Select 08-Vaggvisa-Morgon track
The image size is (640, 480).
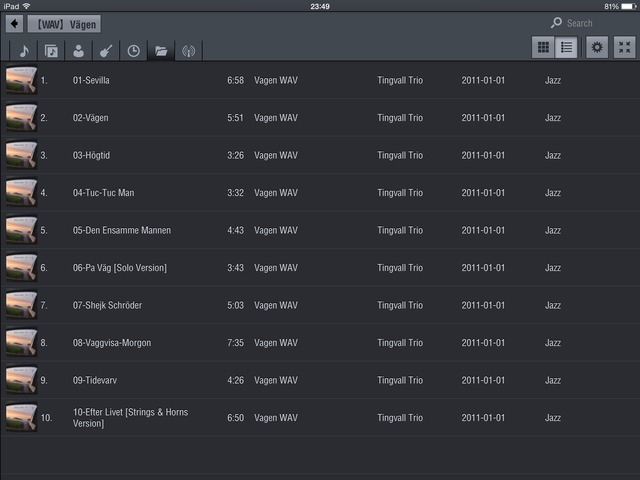(112, 343)
